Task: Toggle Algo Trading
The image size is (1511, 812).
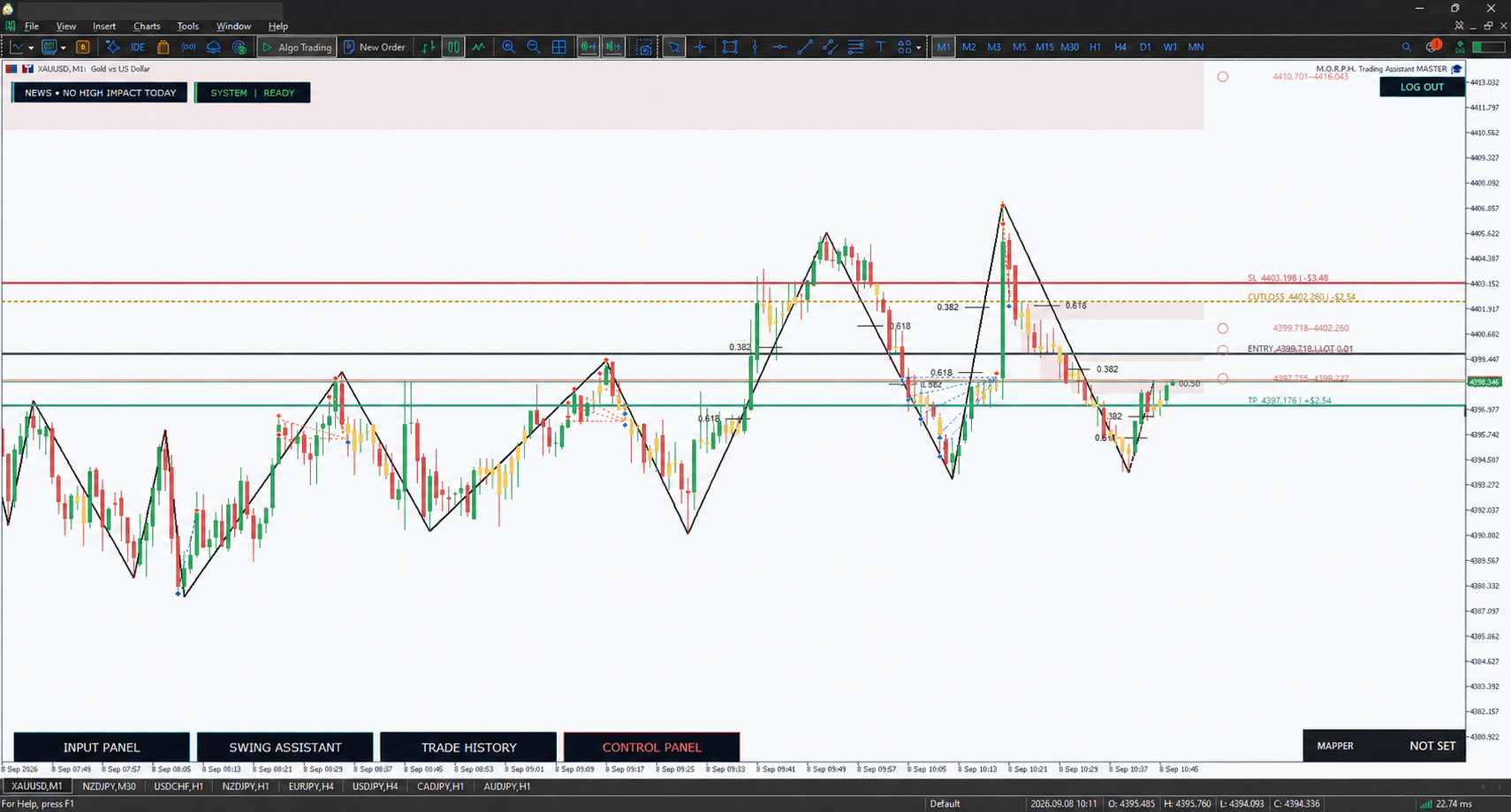Action: click(x=297, y=47)
